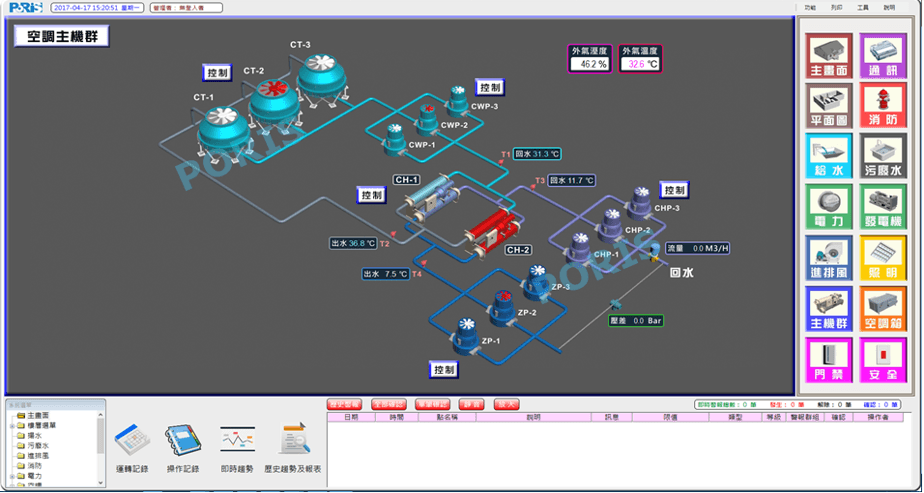Click the red 全部確認 acknowledge-all button
Viewport: 924px width, 493px height.
(388, 405)
